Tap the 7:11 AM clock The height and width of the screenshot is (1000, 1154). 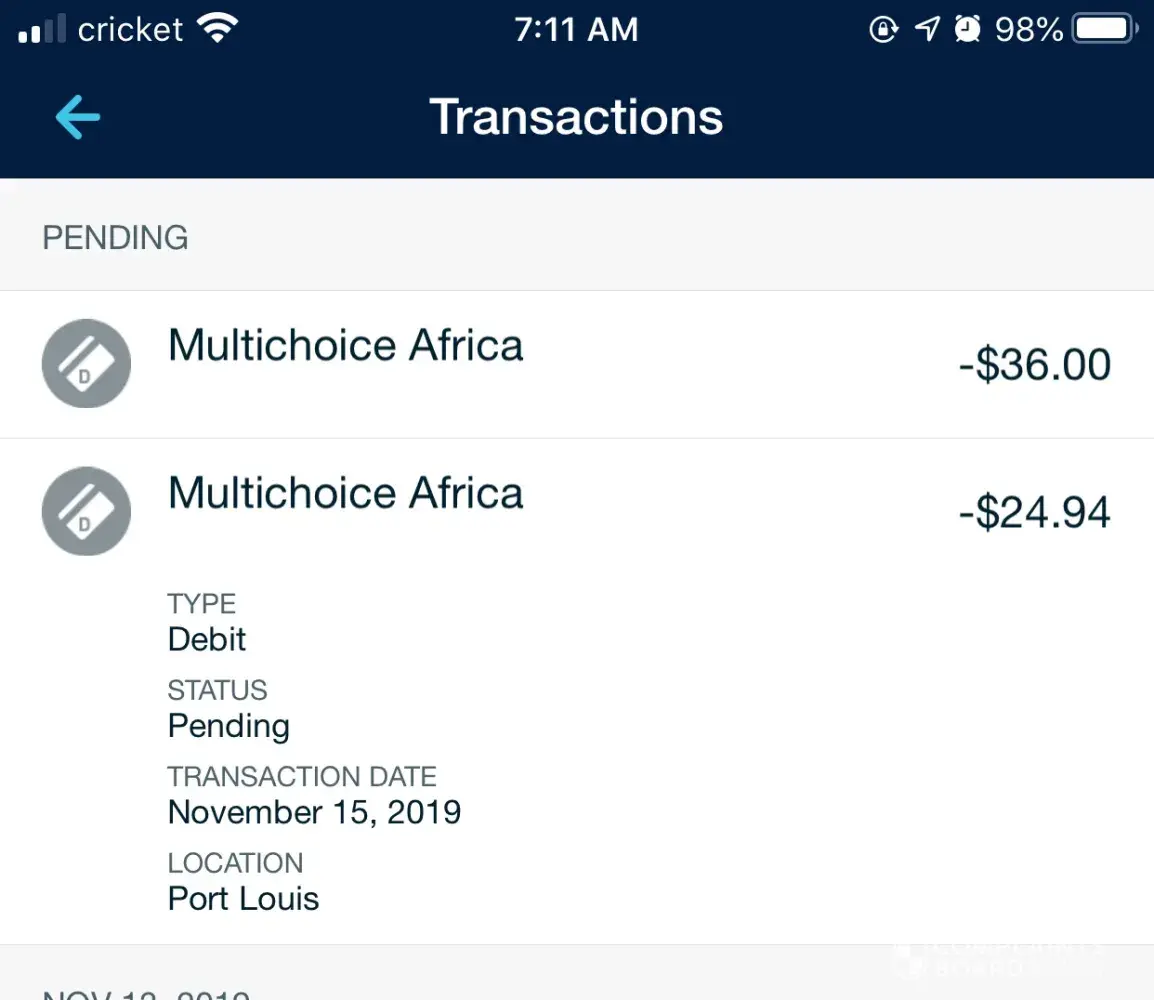[576, 30]
